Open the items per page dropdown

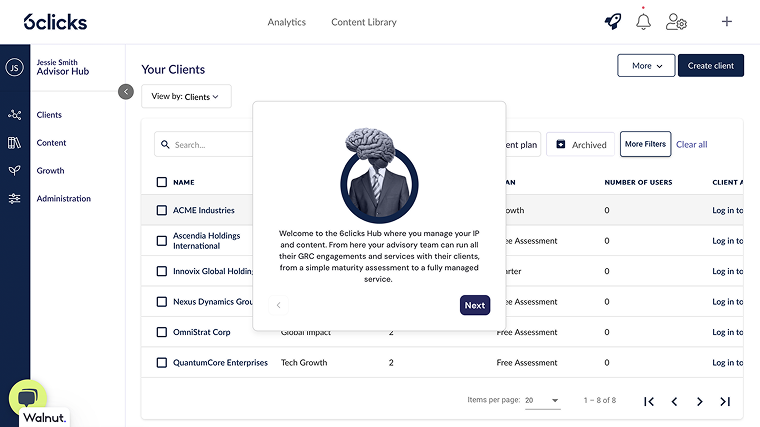(x=542, y=400)
